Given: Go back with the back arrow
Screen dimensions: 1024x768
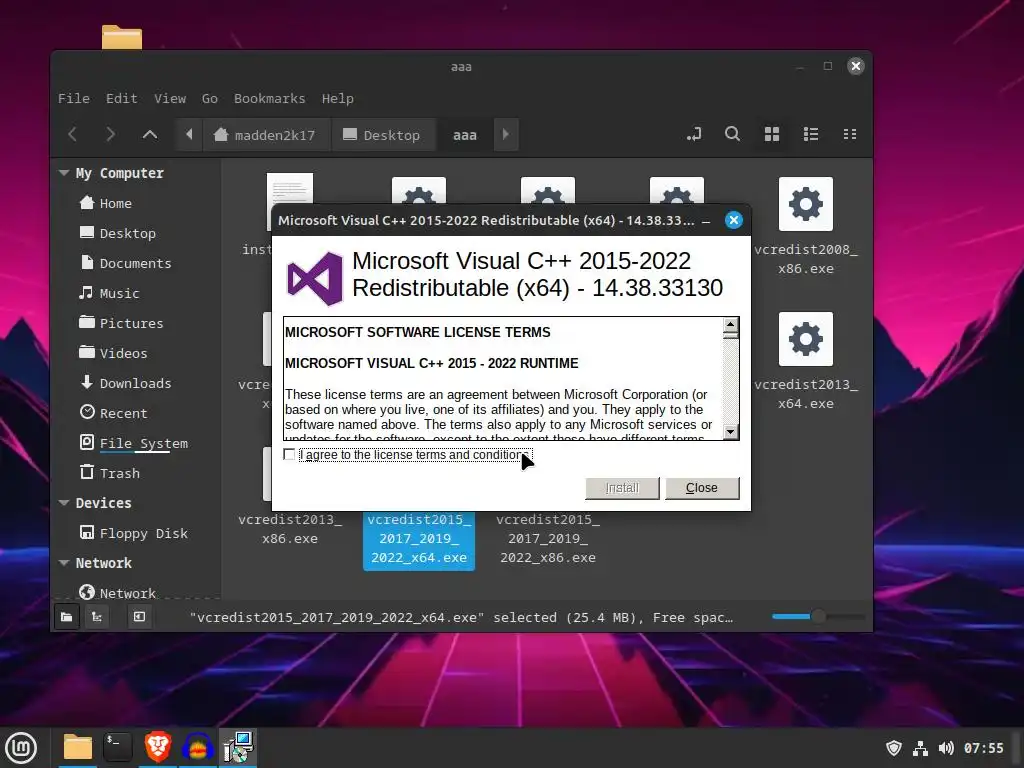Looking at the screenshot, I should coord(72,135).
